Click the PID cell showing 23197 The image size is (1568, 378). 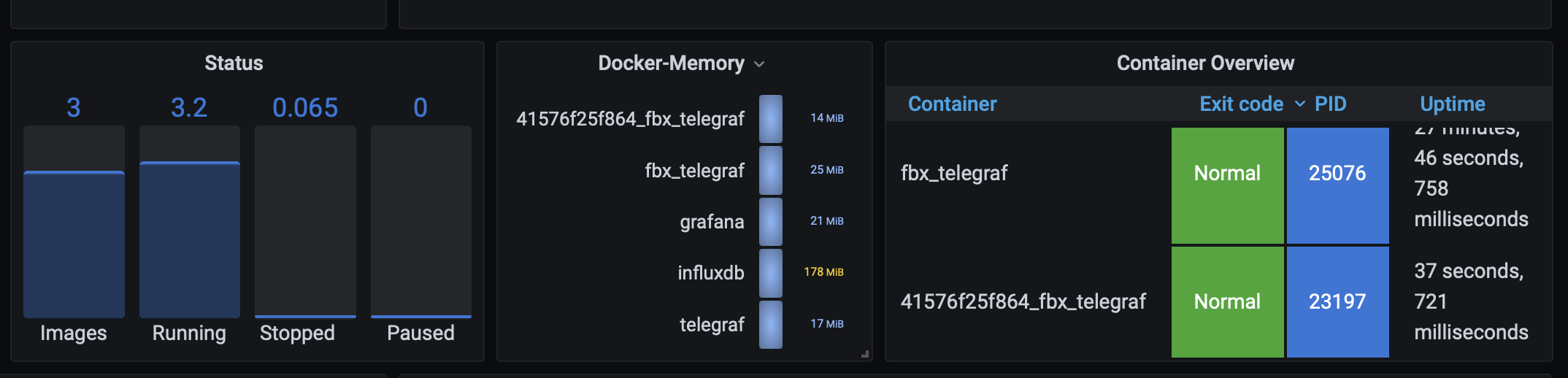1337,301
